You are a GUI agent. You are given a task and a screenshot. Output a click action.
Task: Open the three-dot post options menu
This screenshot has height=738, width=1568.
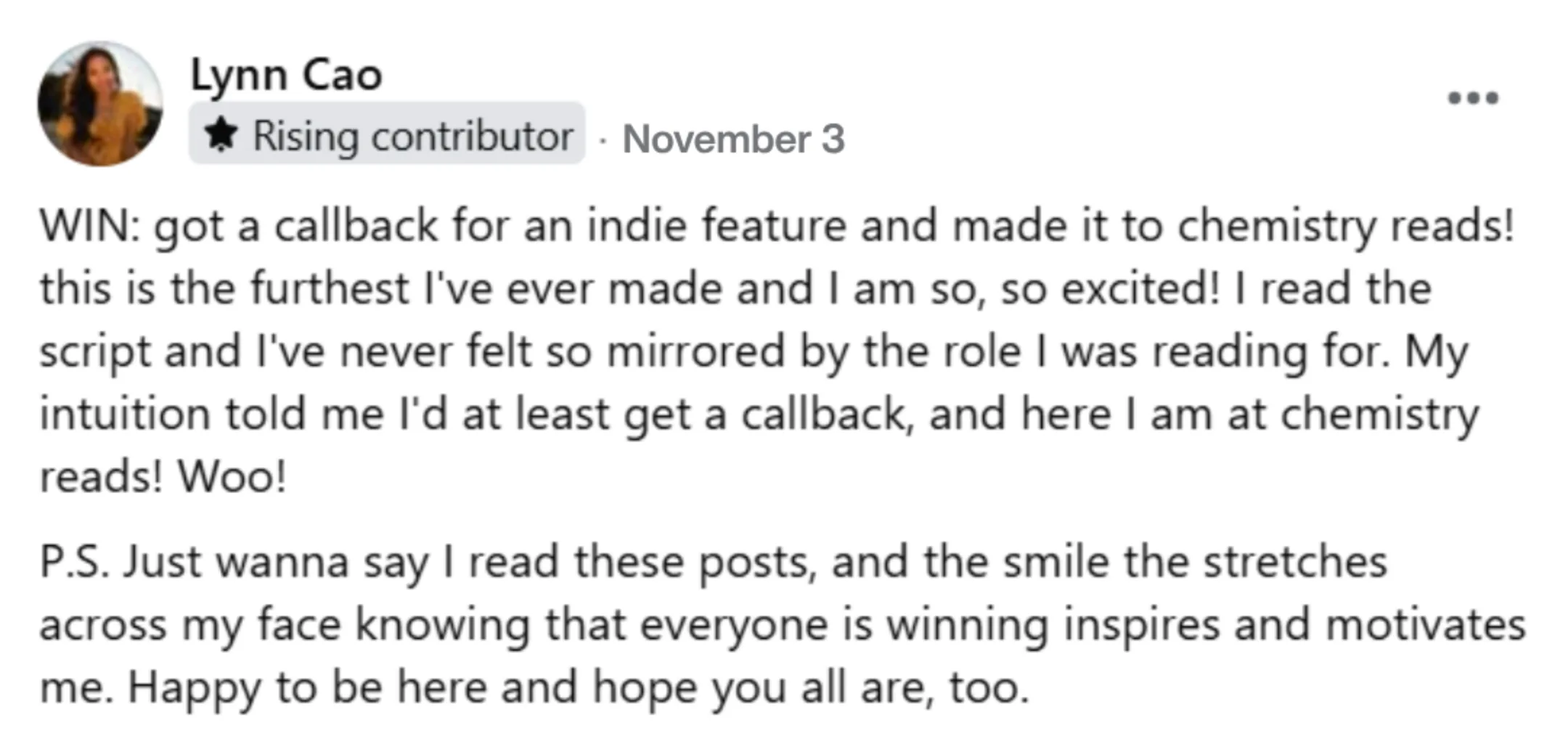(x=1473, y=98)
